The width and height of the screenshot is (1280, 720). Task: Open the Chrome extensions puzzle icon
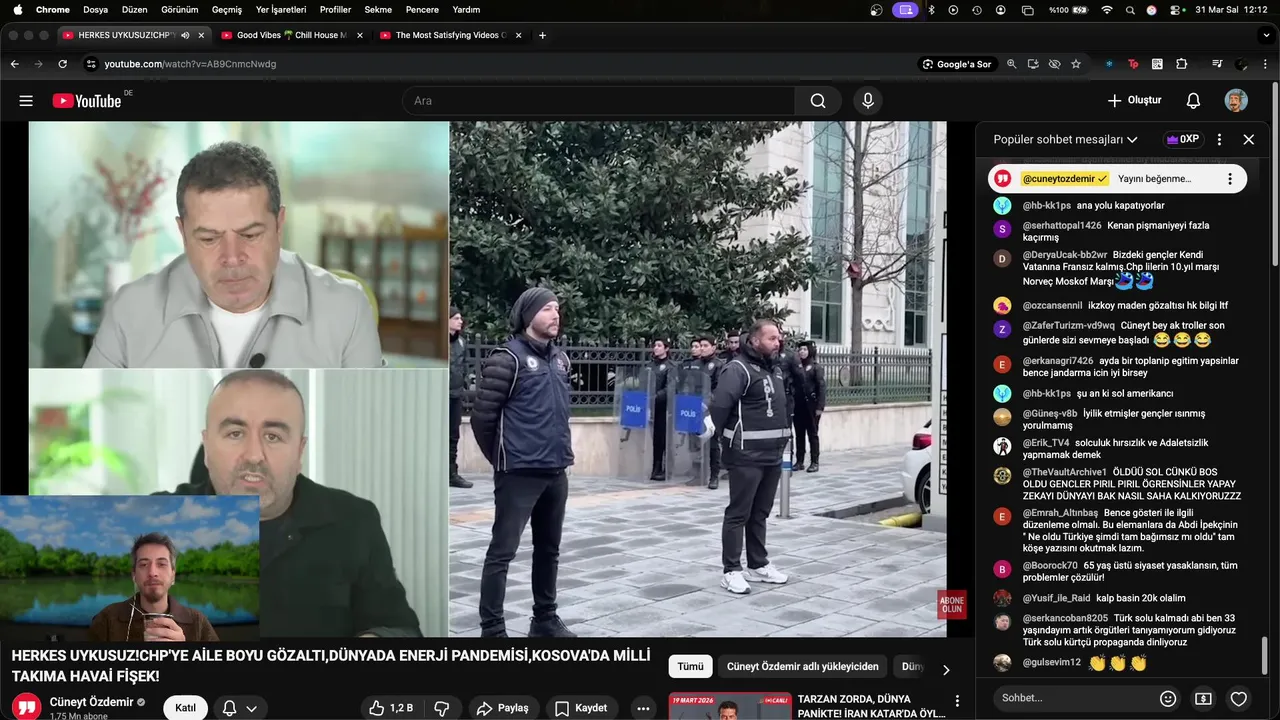pyautogui.click(x=1181, y=64)
